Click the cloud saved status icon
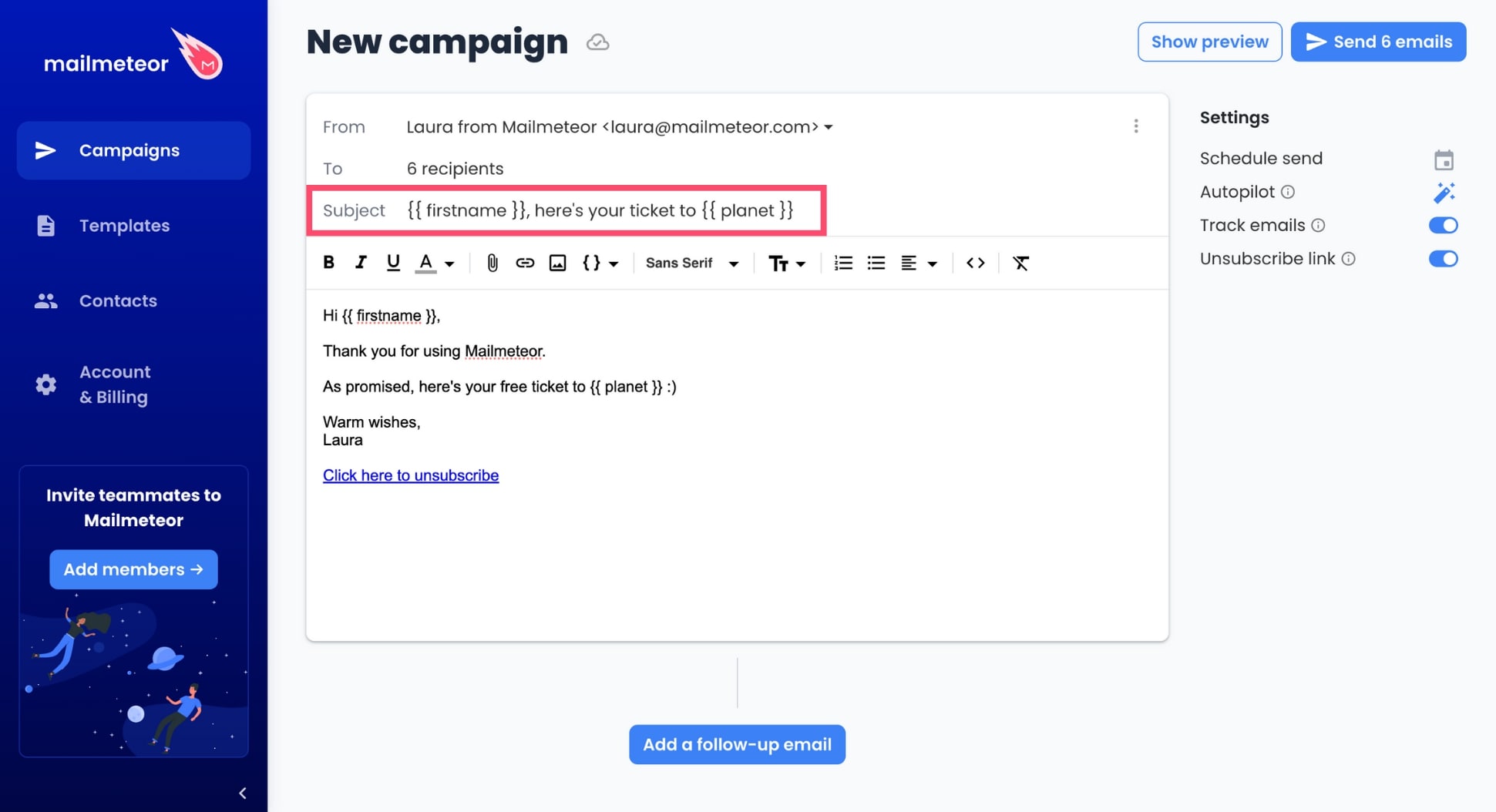This screenshot has height=812, width=1496. coord(597,42)
